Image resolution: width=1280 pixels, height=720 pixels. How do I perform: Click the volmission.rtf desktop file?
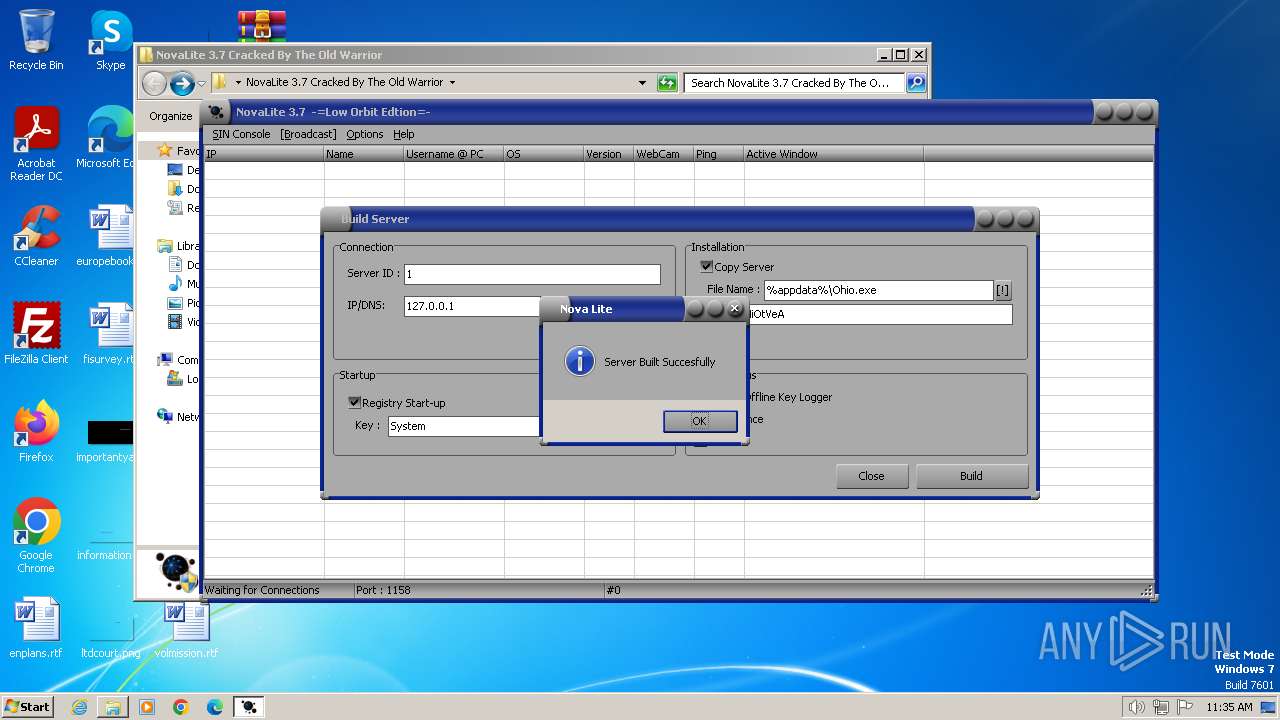point(186,628)
